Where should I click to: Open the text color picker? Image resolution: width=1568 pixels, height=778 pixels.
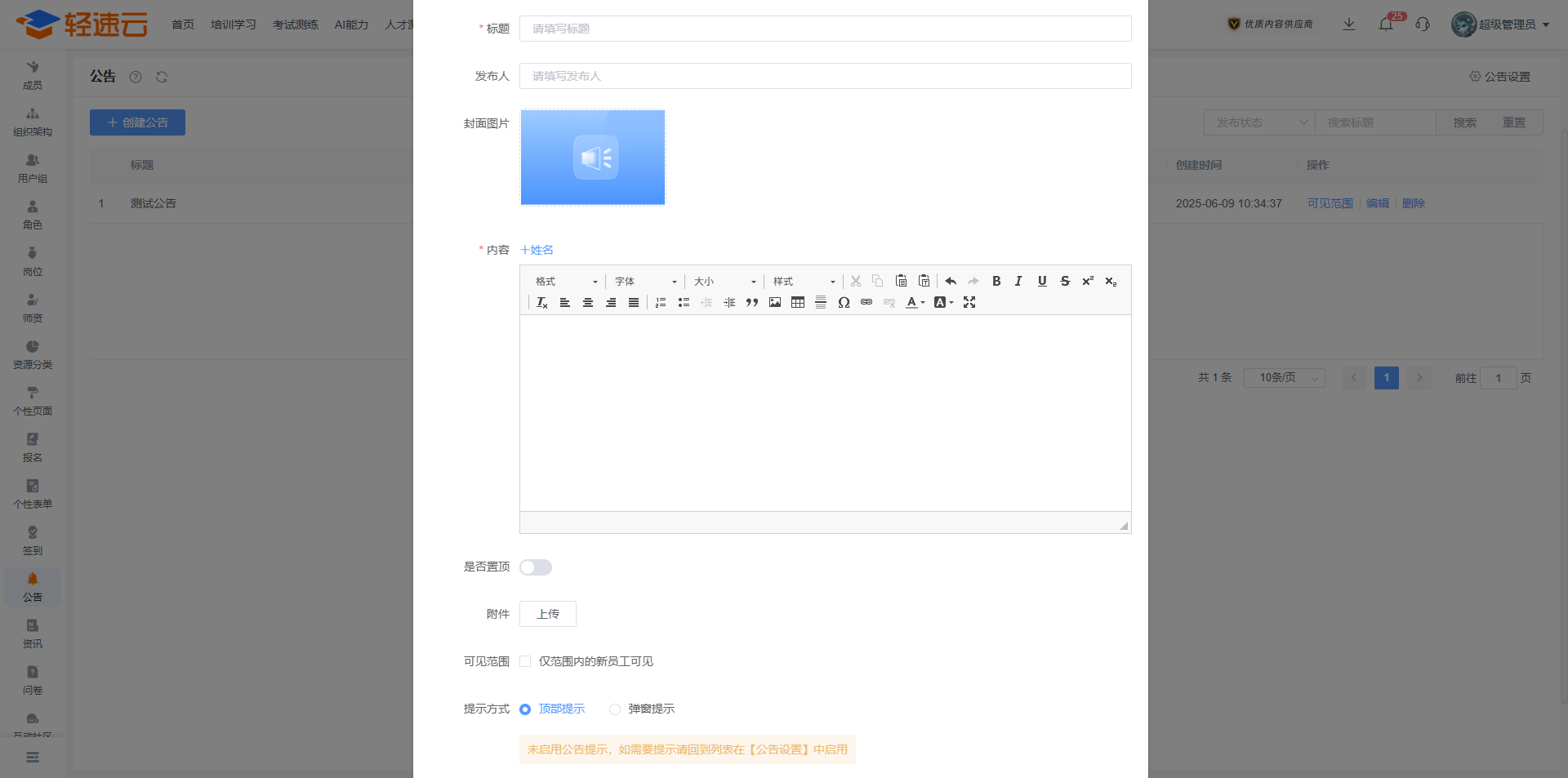pyautogui.click(x=915, y=302)
